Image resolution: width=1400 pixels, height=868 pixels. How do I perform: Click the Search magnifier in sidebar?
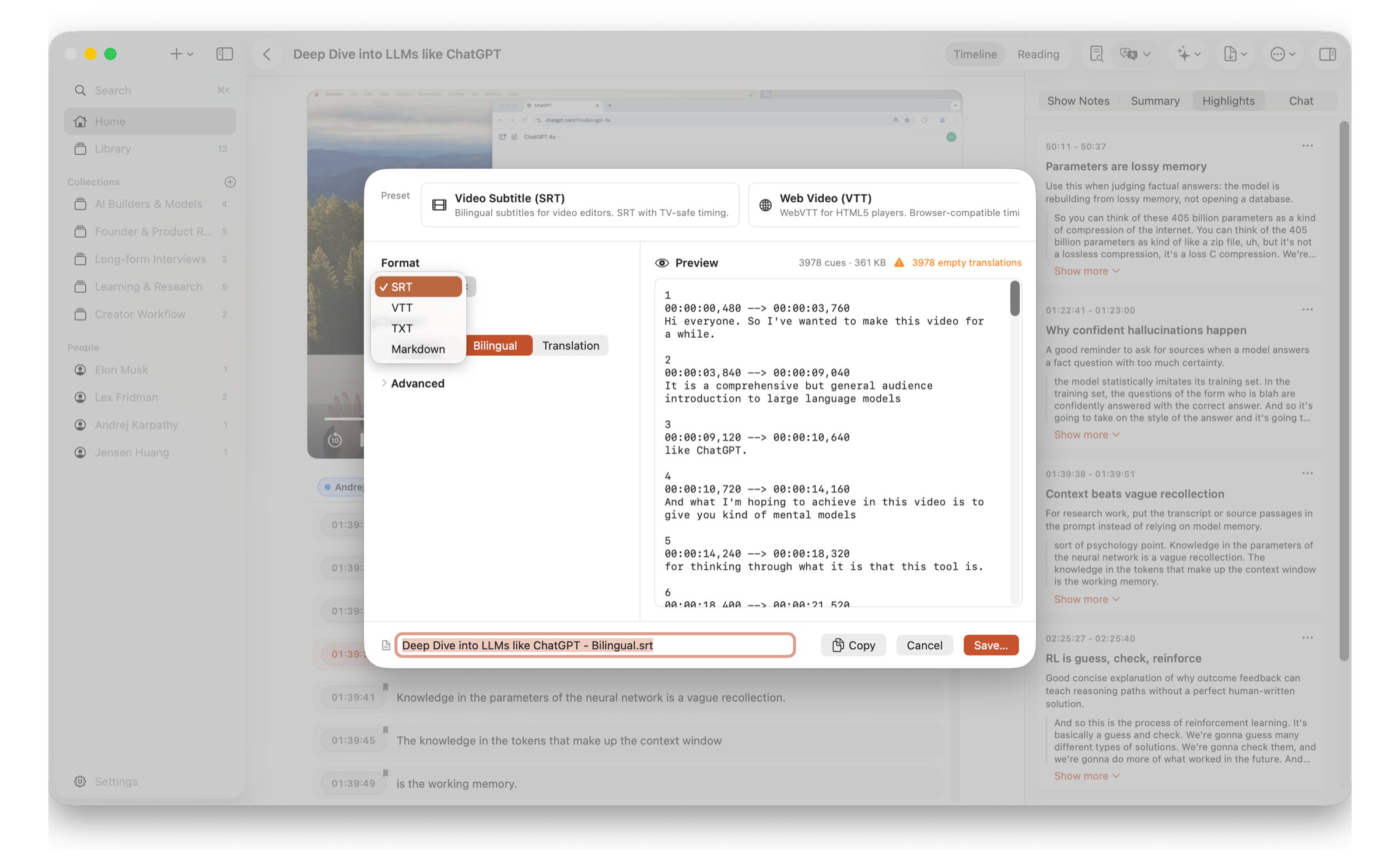click(80, 90)
